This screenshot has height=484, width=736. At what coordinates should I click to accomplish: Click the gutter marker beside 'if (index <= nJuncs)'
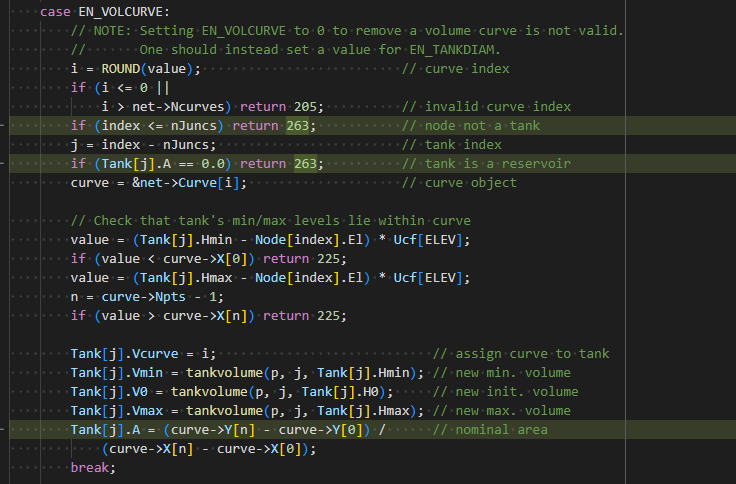[3, 126]
